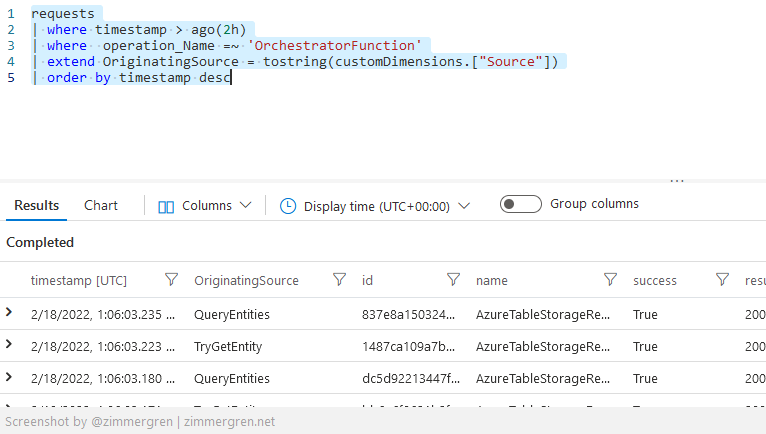766x434 pixels.
Task: Select the 1487ca109a7b... id cell
Action: pos(408,347)
